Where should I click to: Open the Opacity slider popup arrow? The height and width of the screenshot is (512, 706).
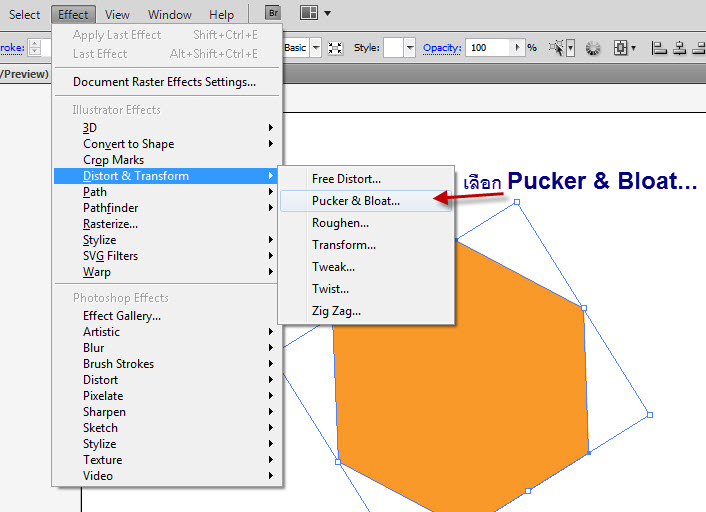pyautogui.click(x=517, y=47)
